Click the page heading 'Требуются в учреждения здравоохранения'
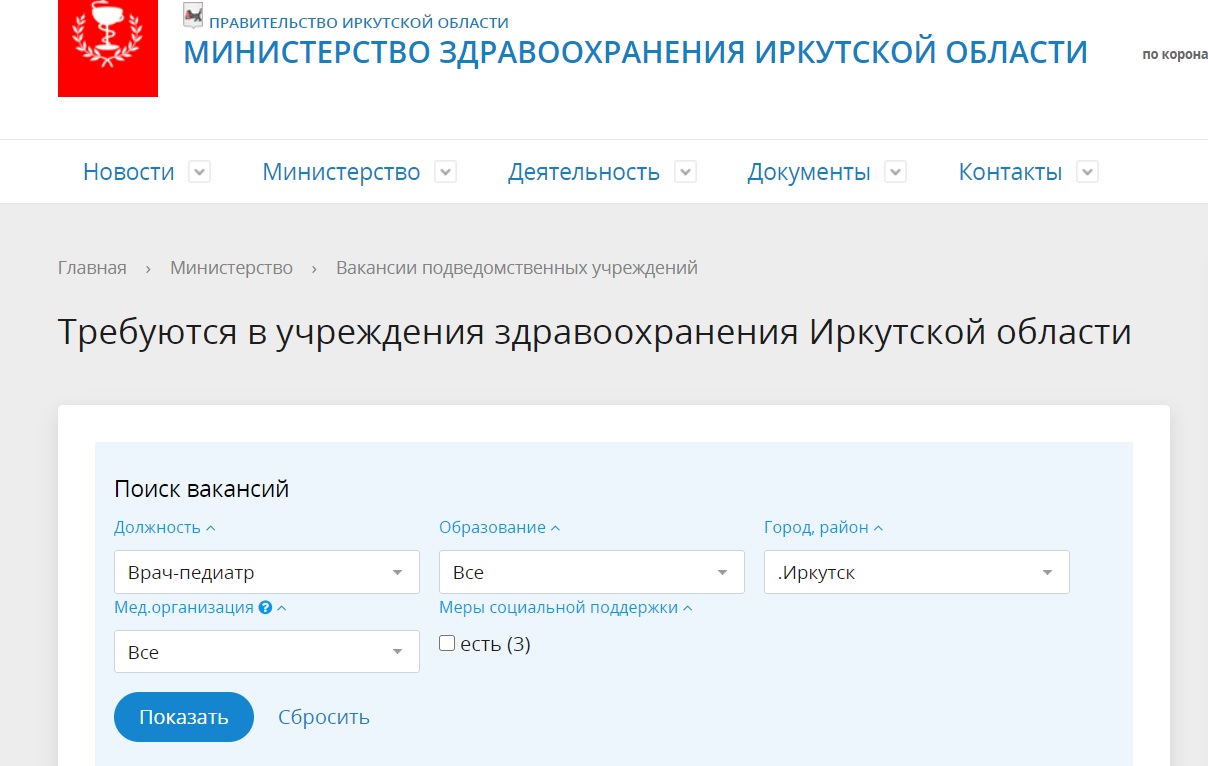 point(595,332)
